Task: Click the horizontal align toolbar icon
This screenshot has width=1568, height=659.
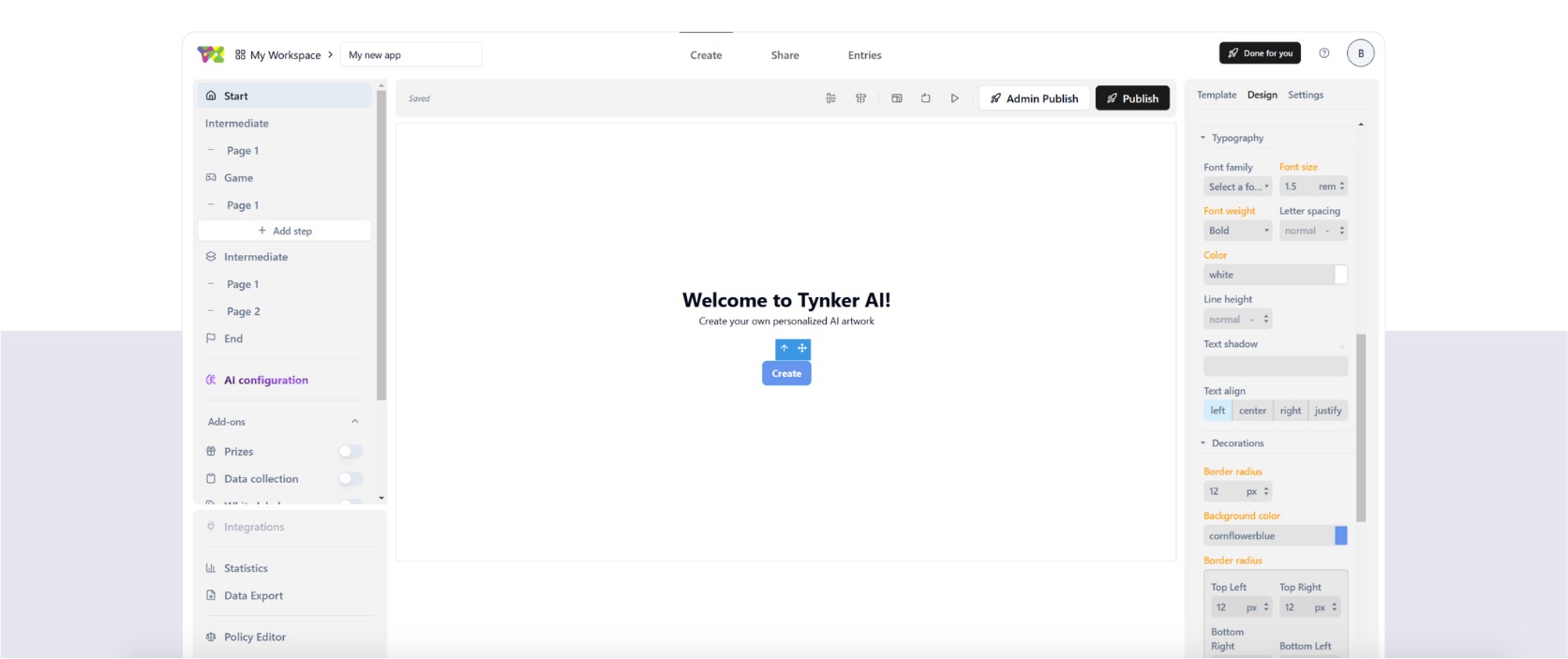Action: coord(830,98)
